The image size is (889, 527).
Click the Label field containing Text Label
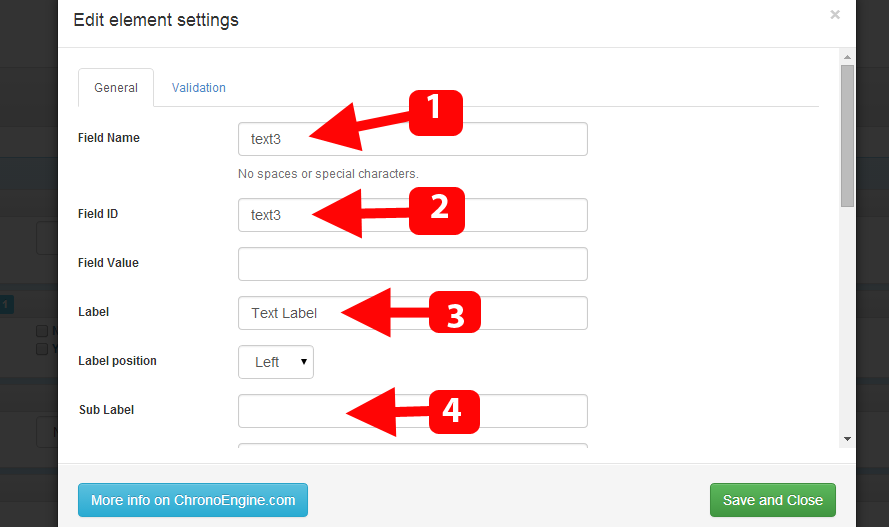click(x=413, y=313)
